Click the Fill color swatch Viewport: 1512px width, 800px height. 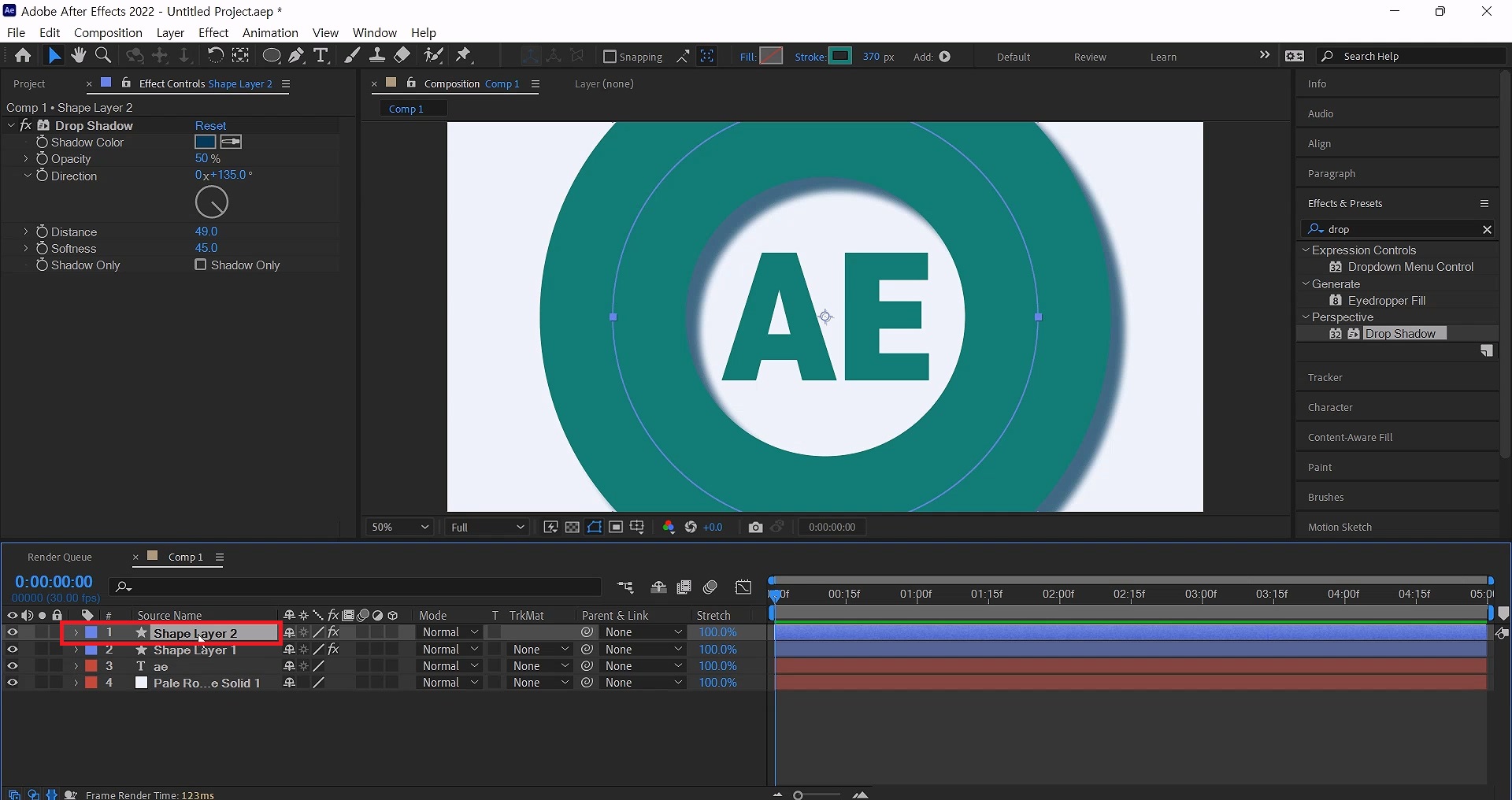coord(772,56)
